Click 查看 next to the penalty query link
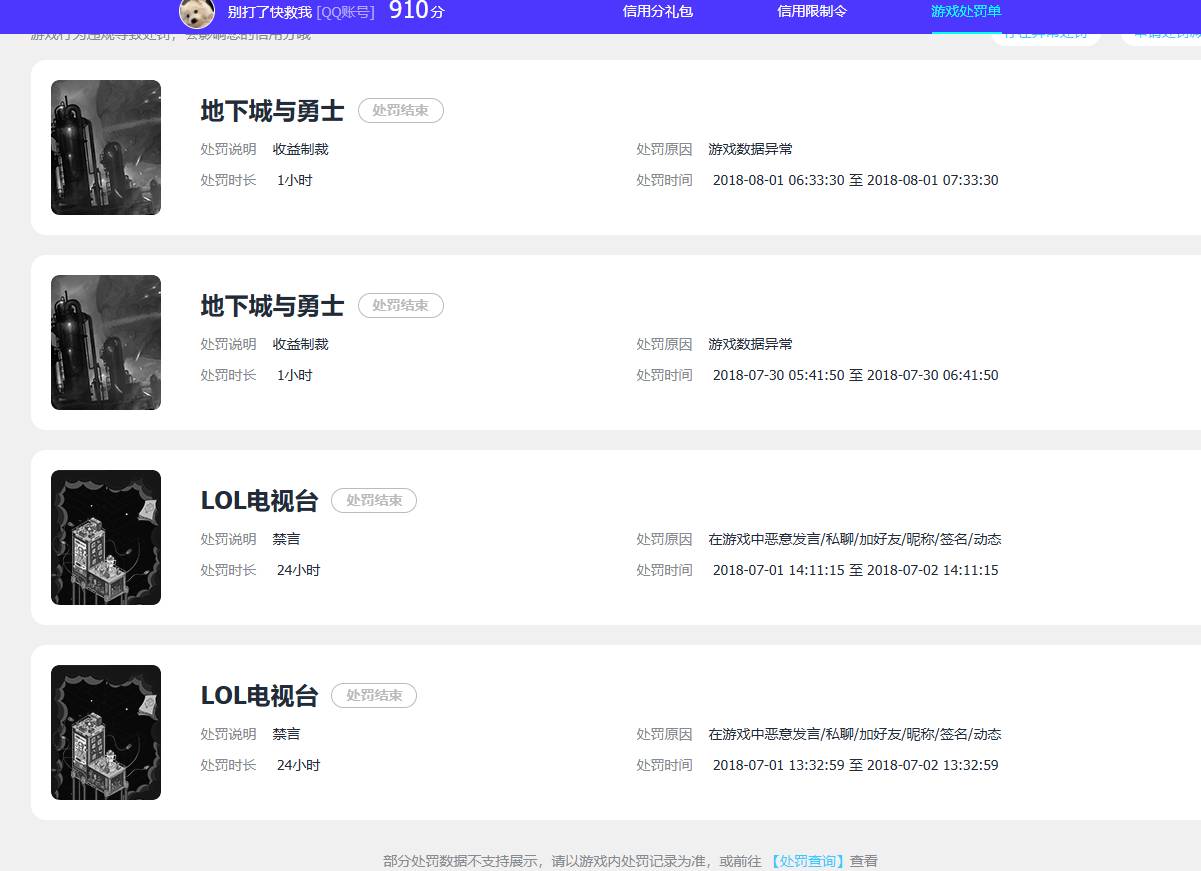The image size is (1201, 871). [864, 860]
